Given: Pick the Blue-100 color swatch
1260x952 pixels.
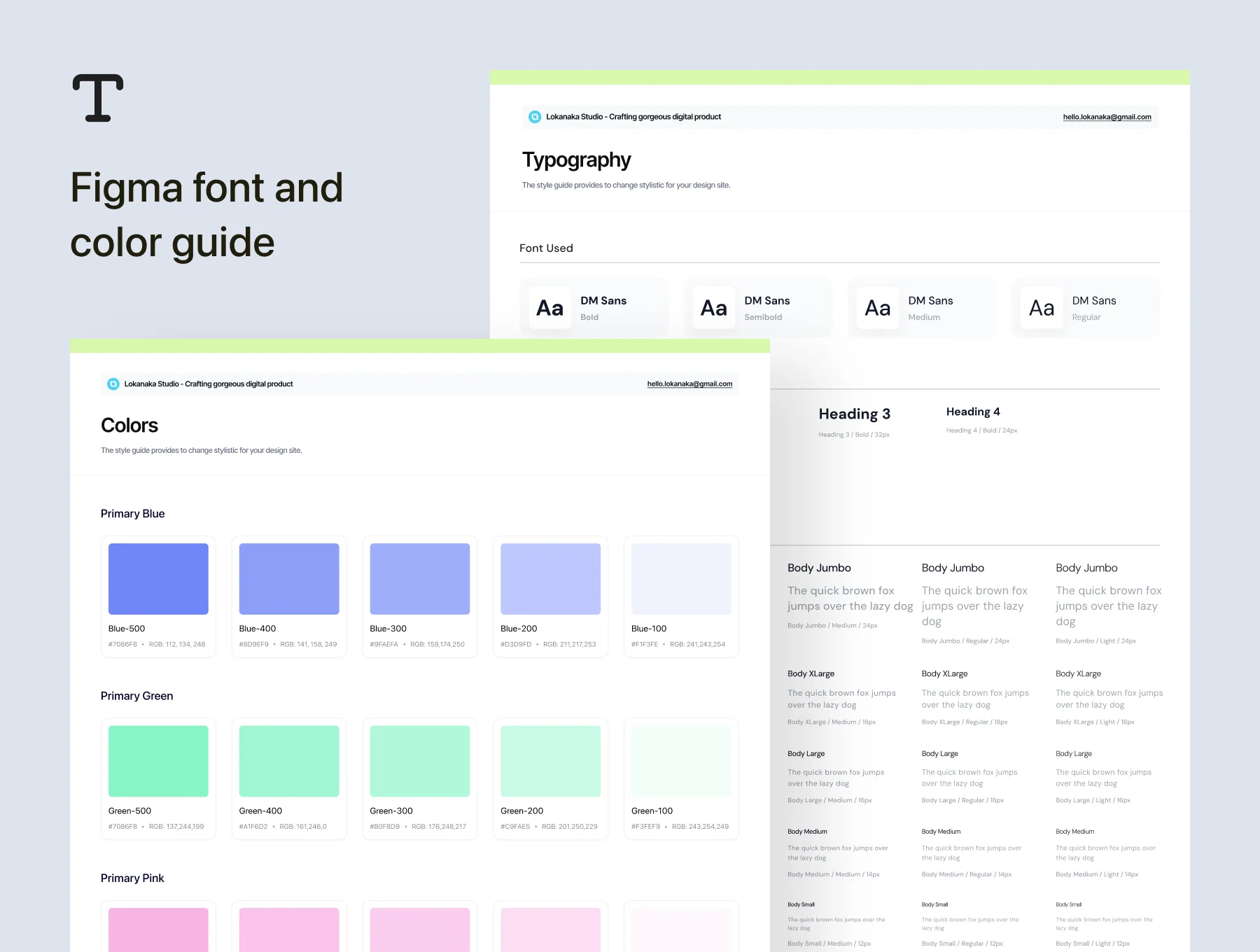Looking at the screenshot, I should pyautogui.click(x=681, y=579).
